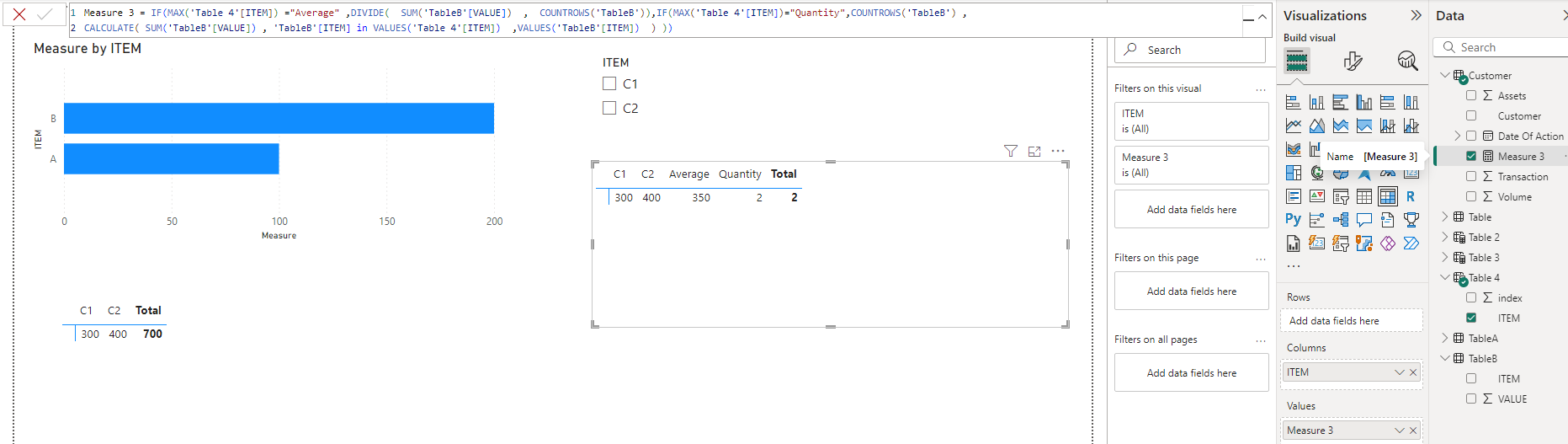Select the Line chart visual

point(1294,126)
